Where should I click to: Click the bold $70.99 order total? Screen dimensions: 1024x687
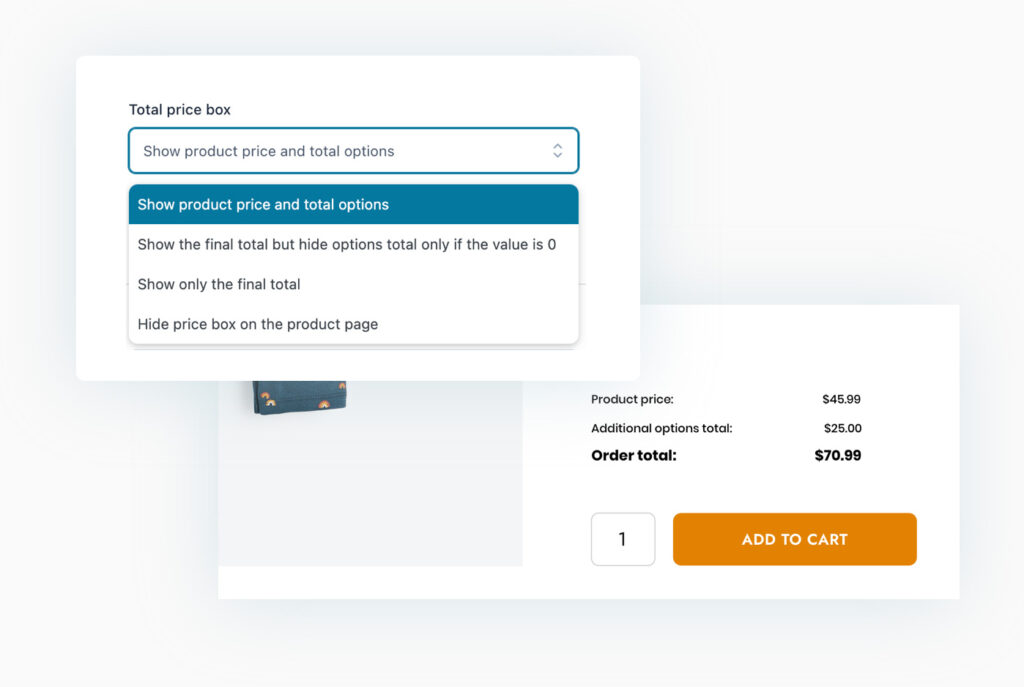pyautogui.click(x=837, y=456)
